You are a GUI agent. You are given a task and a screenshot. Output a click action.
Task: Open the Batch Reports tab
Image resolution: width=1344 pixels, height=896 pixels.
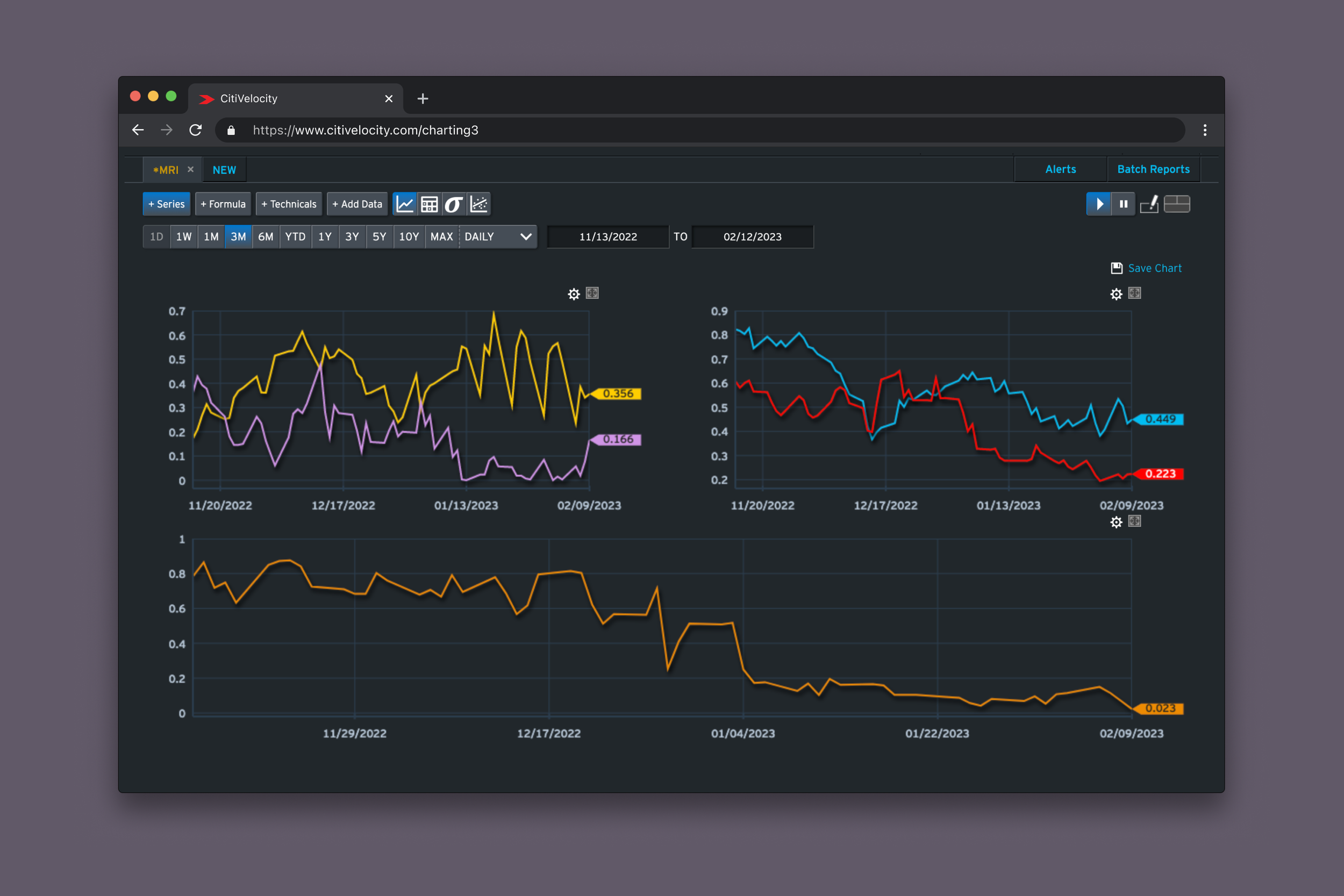point(1153,169)
